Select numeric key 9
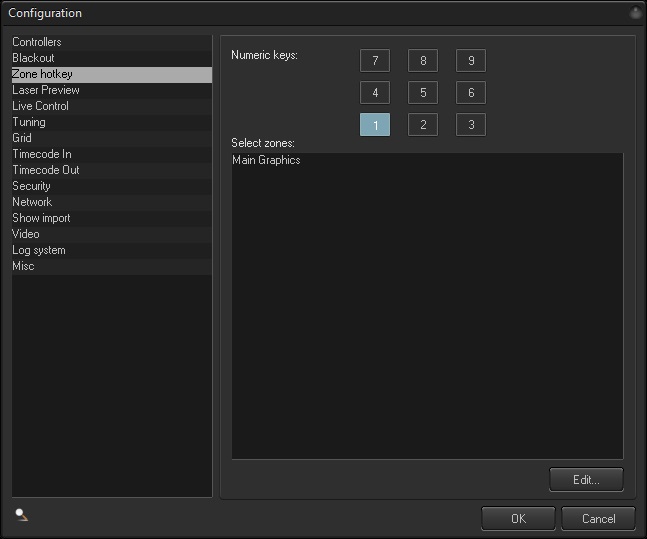The width and height of the screenshot is (647, 539). coord(470,61)
